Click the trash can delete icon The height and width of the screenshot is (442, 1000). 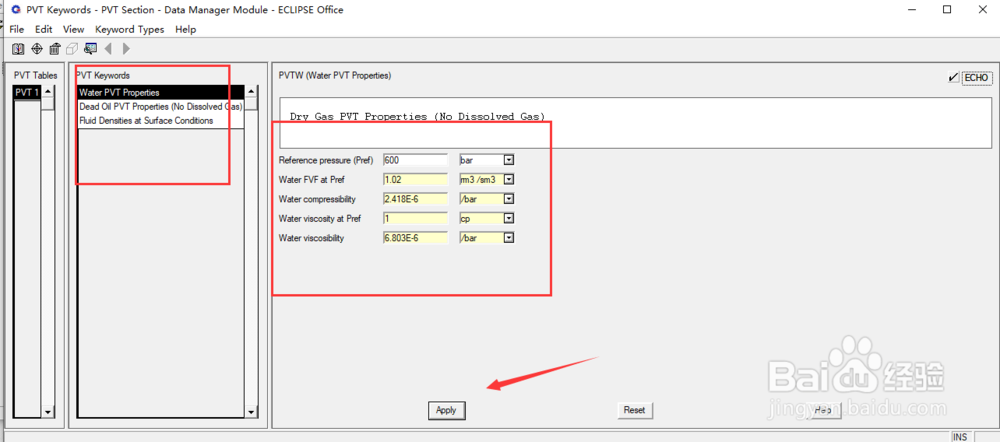coord(55,48)
